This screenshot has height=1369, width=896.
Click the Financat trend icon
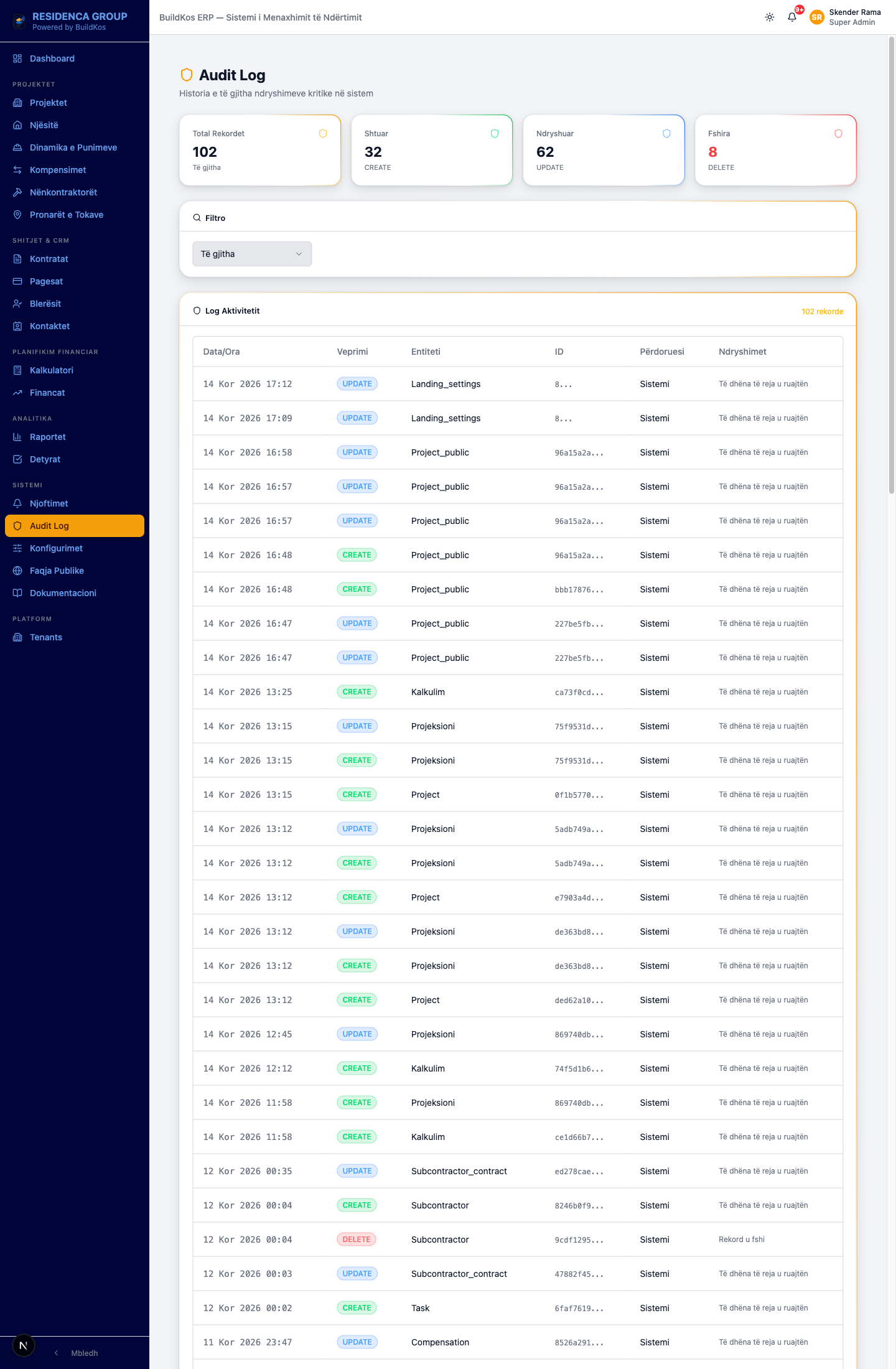[17, 393]
